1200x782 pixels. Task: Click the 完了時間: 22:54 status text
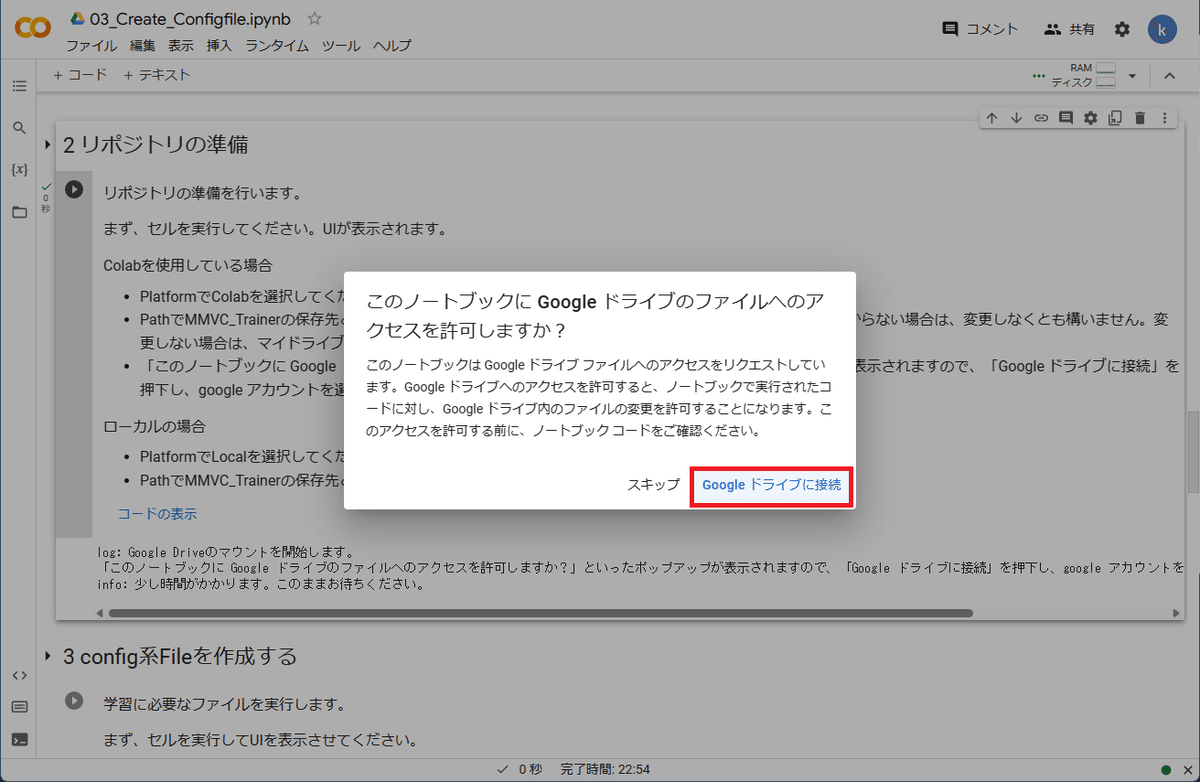(605, 770)
